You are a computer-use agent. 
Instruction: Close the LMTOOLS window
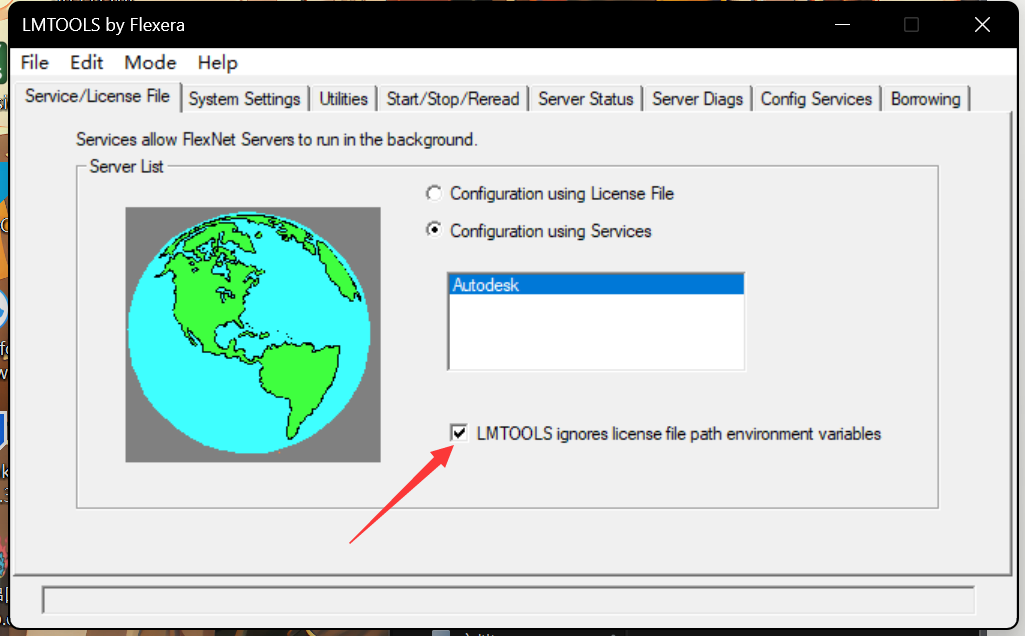(982, 25)
